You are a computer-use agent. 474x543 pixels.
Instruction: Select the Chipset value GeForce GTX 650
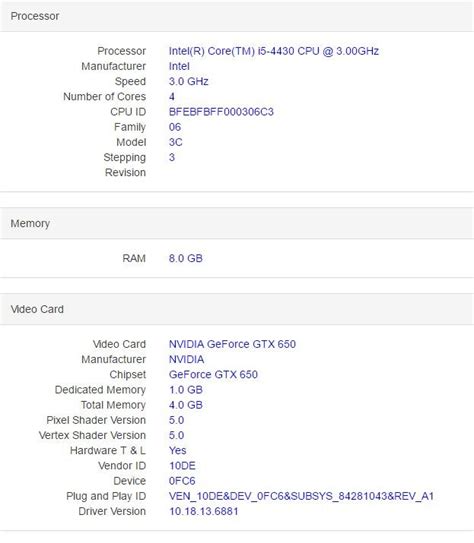pos(213,375)
